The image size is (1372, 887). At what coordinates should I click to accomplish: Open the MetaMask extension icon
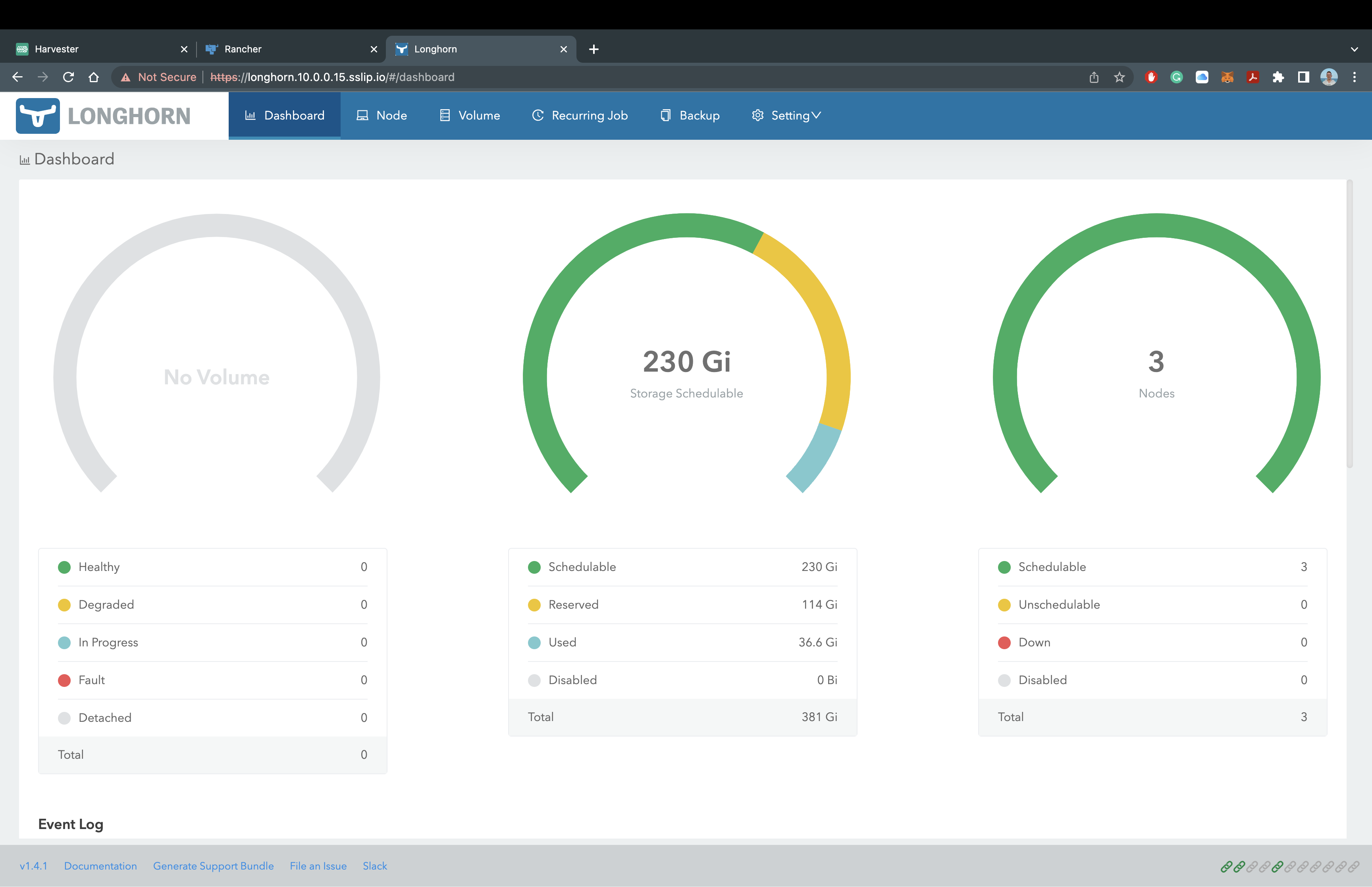click(x=1227, y=77)
